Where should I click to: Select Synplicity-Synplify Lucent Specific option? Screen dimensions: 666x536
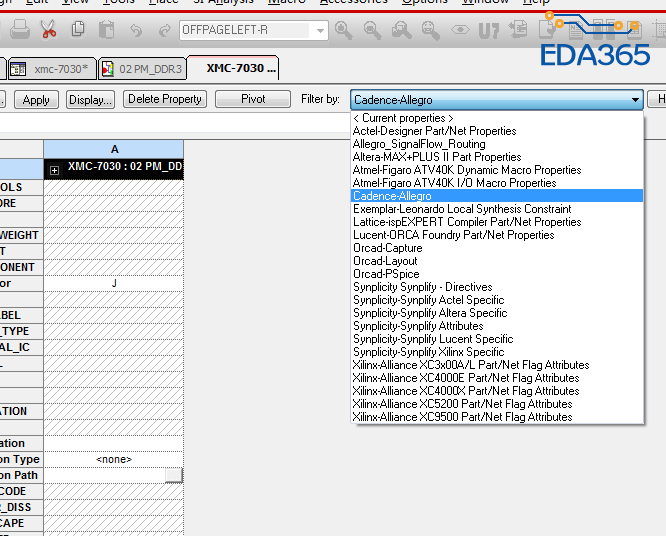(x=497, y=339)
